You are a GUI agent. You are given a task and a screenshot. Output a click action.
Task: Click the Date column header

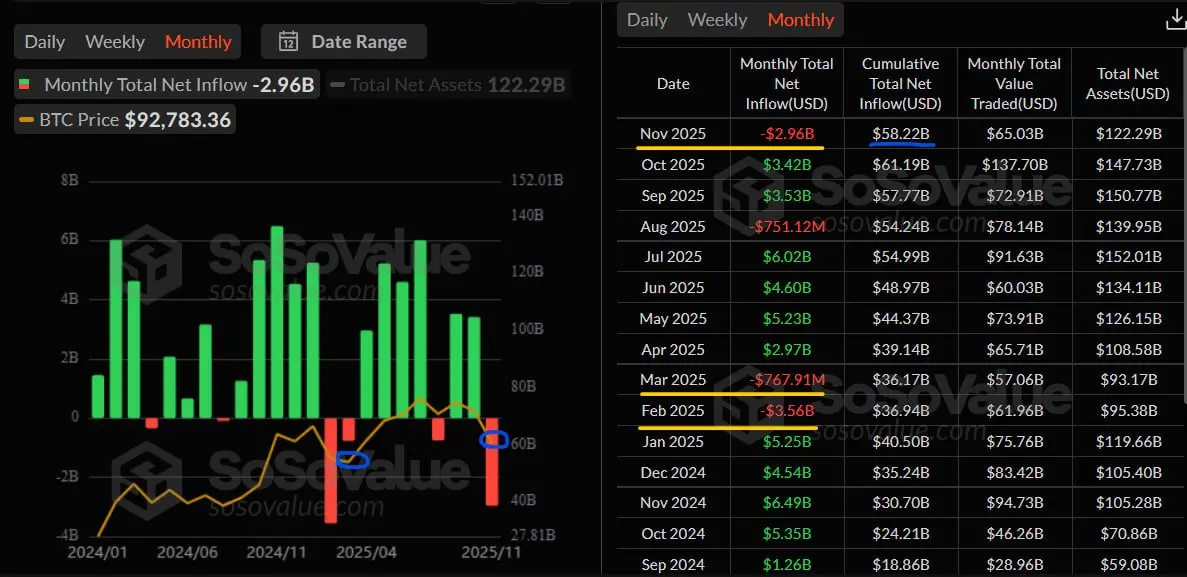pos(673,84)
